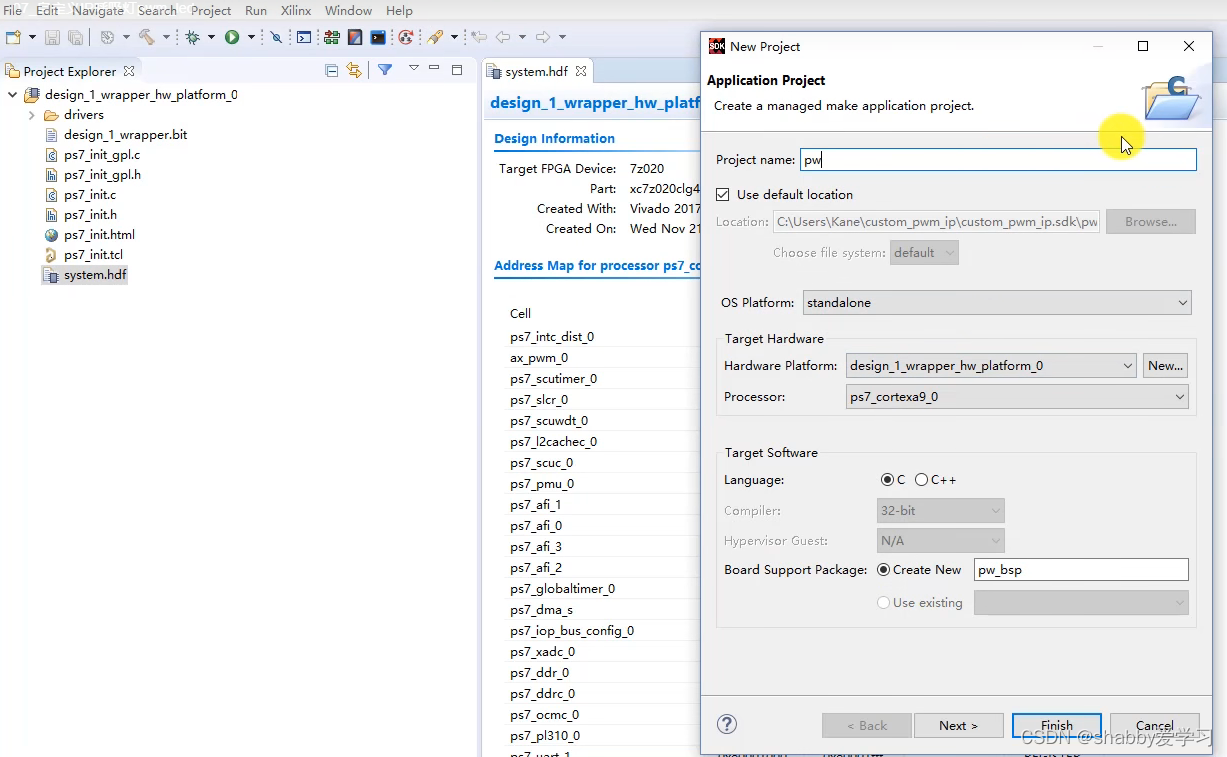The width and height of the screenshot is (1227, 757).
Task: Open the dropdown arrow next to Debug icon
Action: [211, 37]
